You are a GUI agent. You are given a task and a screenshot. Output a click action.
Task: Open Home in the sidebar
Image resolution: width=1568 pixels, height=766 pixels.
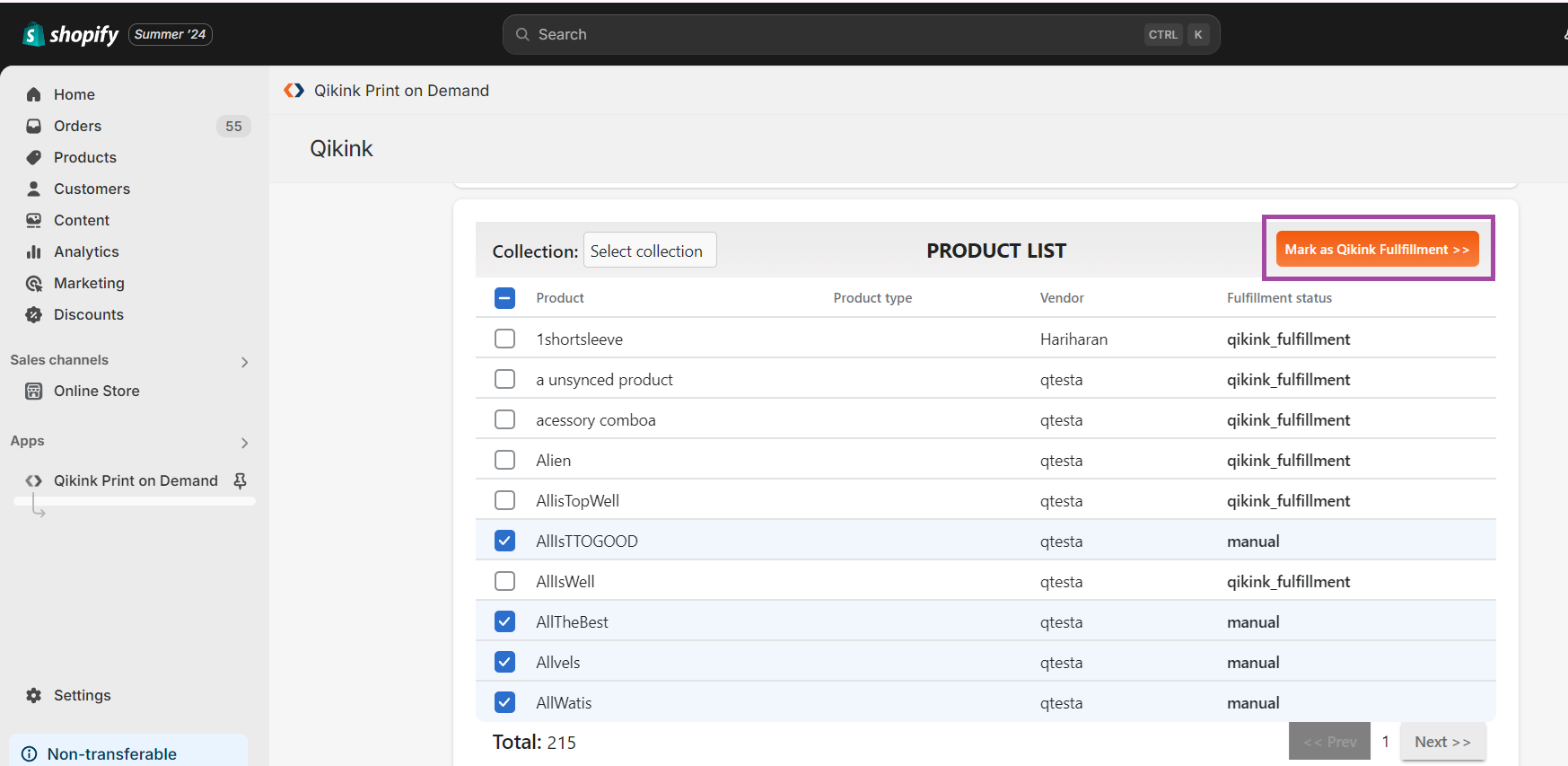74,94
